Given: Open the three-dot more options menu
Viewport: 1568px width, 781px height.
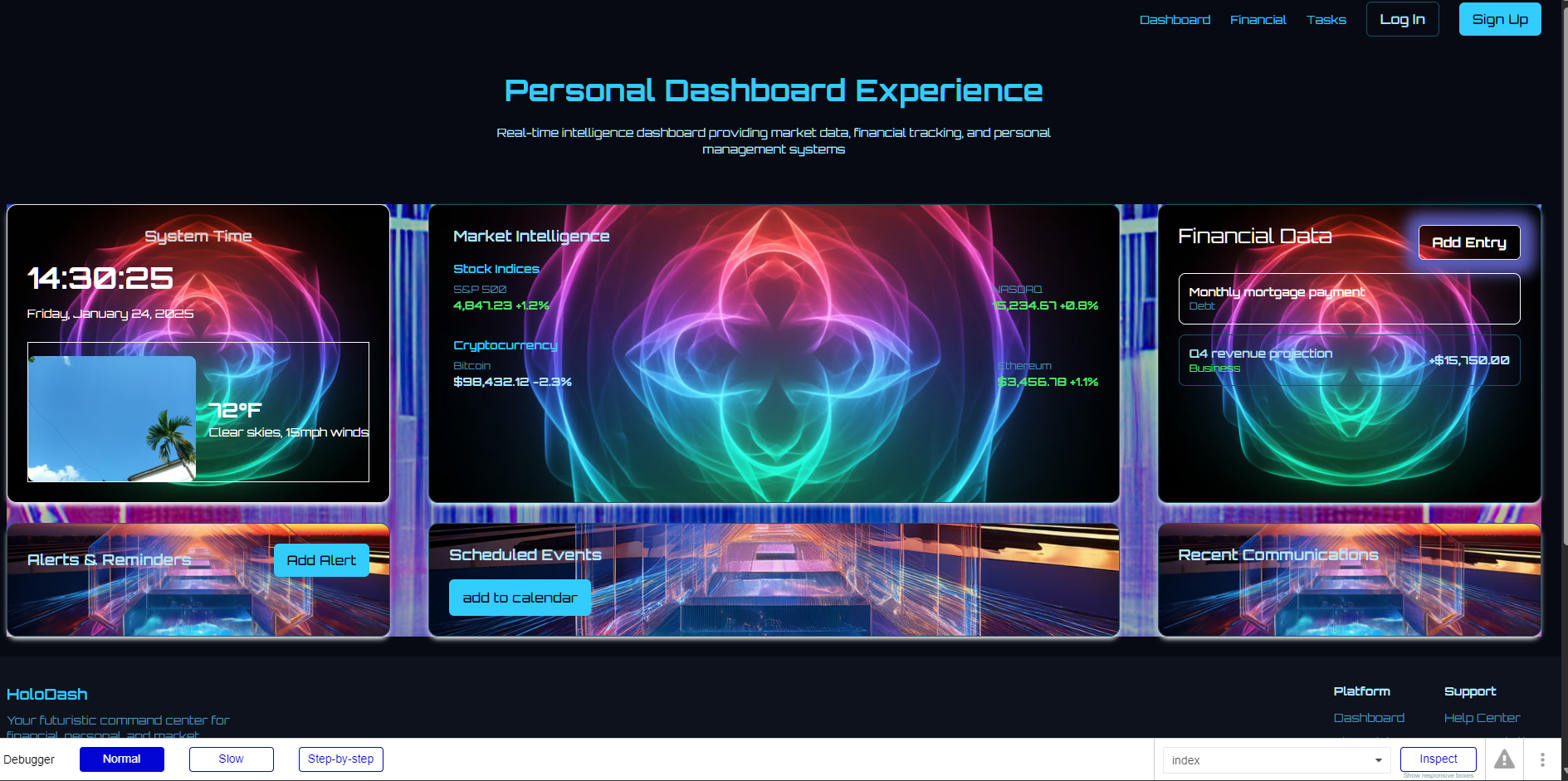Looking at the screenshot, I should pos(1542,759).
